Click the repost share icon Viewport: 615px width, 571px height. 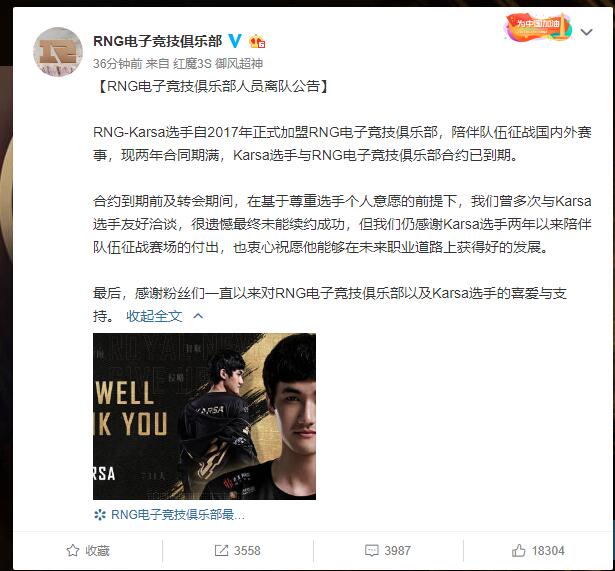(x=221, y=551)
